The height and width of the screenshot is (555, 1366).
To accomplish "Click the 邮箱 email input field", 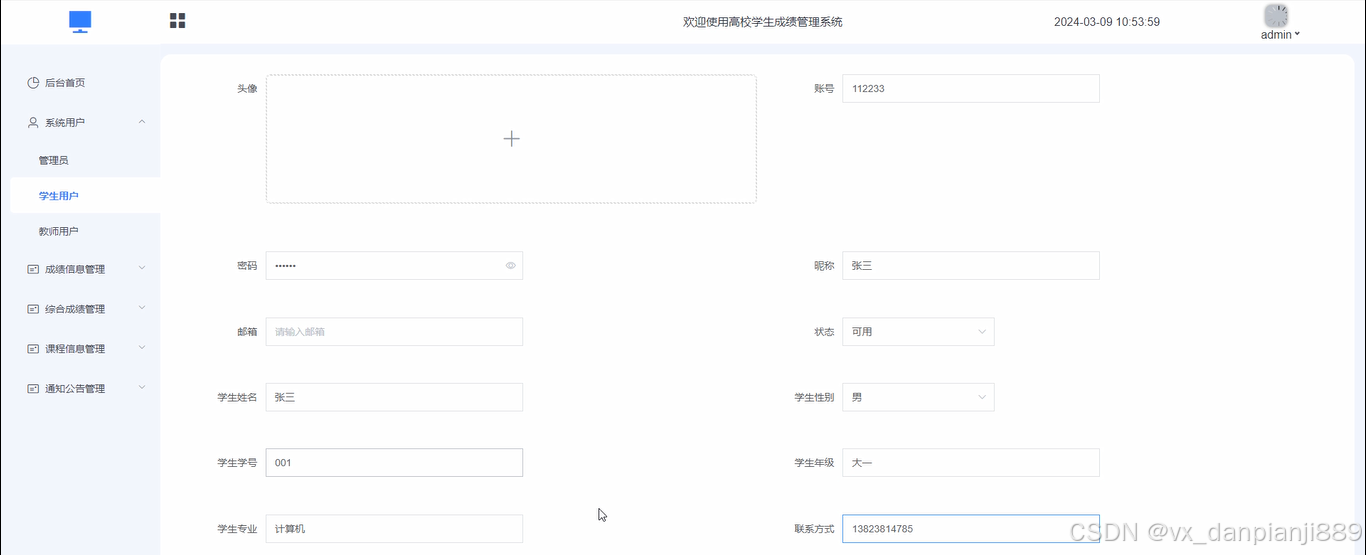I will [394, 332].
